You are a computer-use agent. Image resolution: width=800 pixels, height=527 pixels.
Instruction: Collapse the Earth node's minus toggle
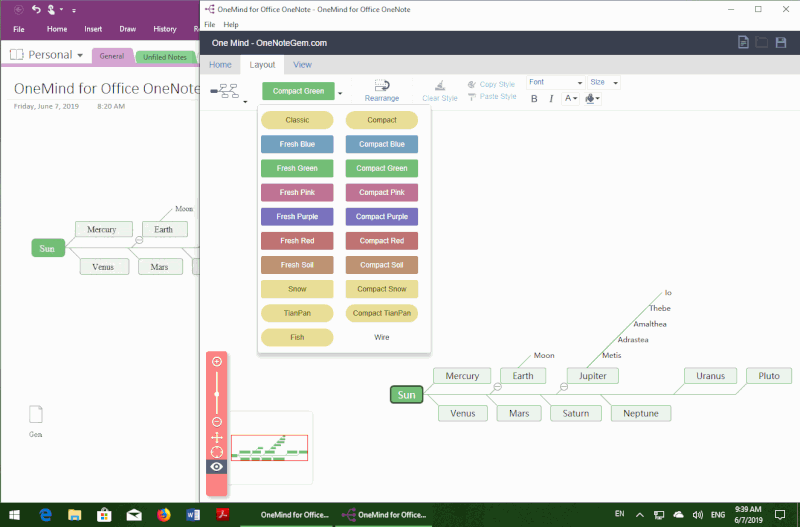pyautogui.click(x=497, y=387)
